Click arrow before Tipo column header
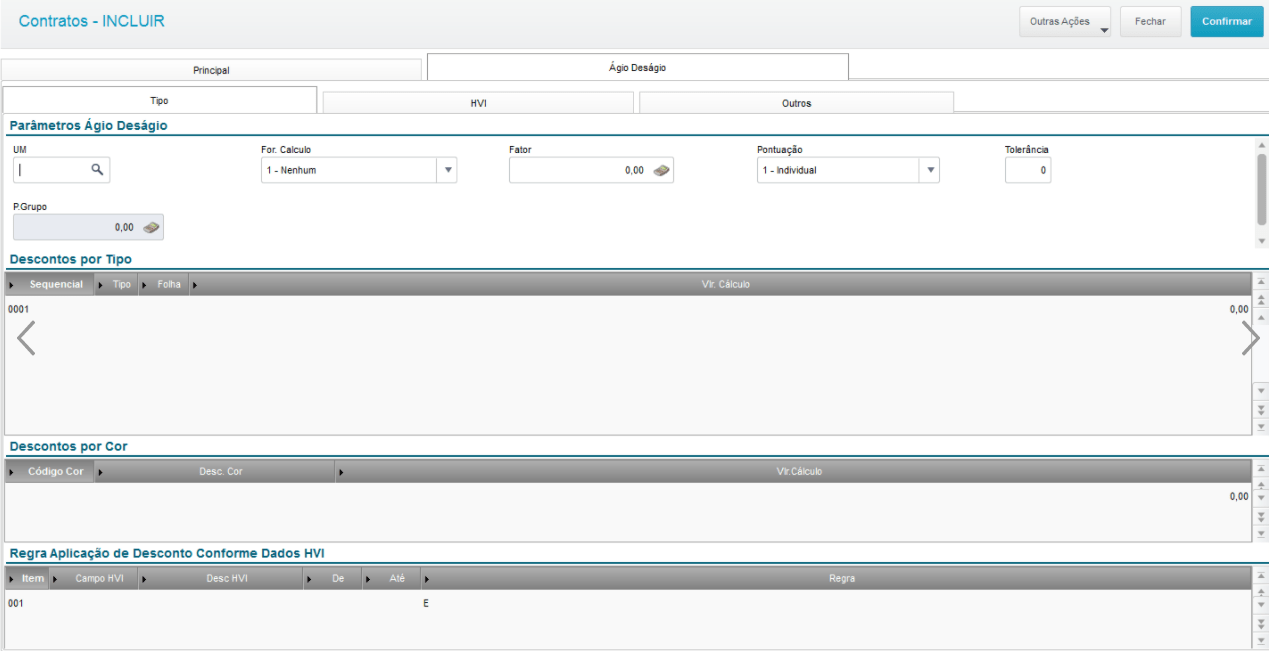The width and height of the screenshot is (1269, 651). tap(101, 285)
